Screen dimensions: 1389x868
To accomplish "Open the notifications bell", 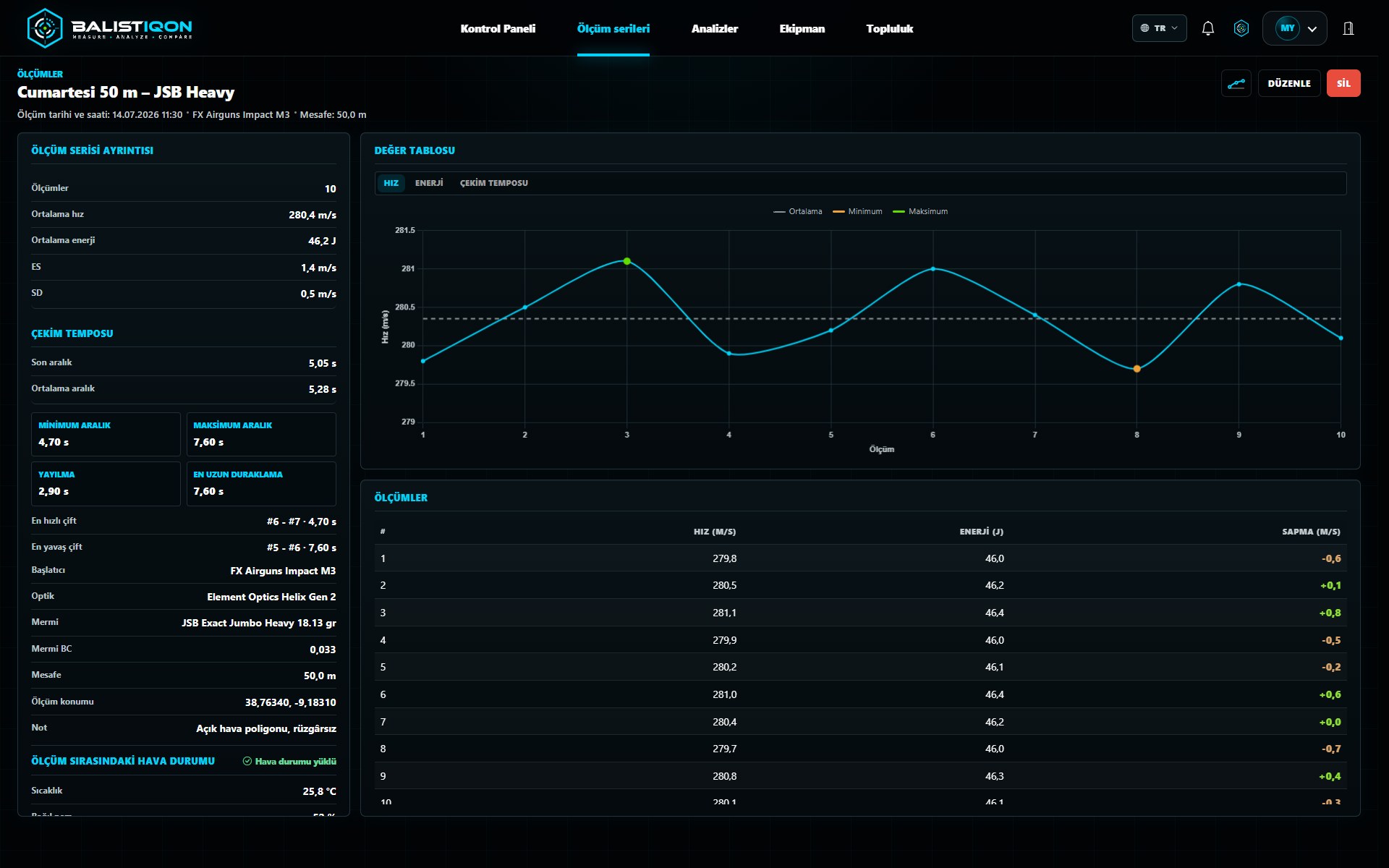I will coord(1207,28).
